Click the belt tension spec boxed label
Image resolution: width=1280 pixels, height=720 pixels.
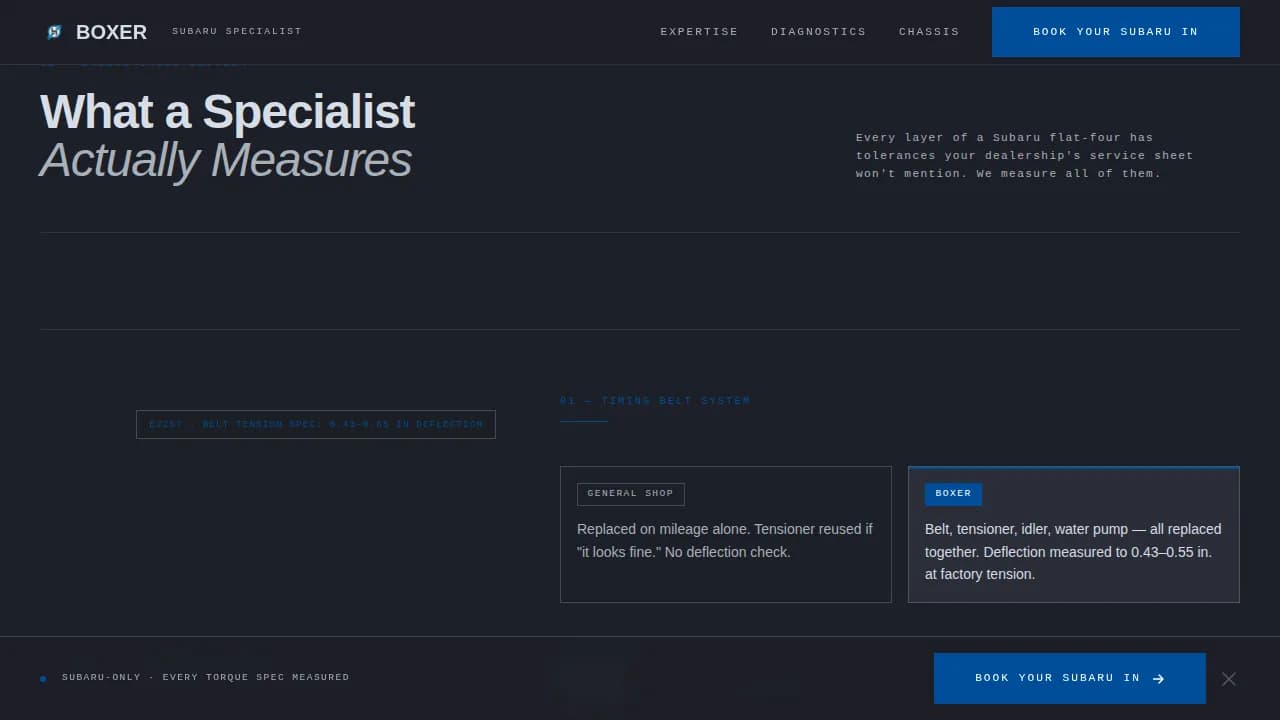coord(316,424)
